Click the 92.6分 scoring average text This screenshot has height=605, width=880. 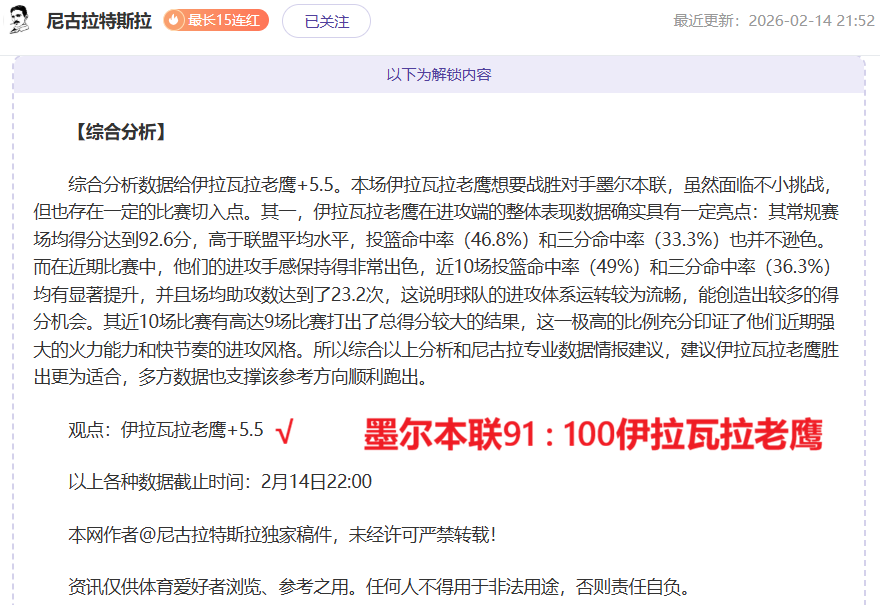click(x=165, y=239)
